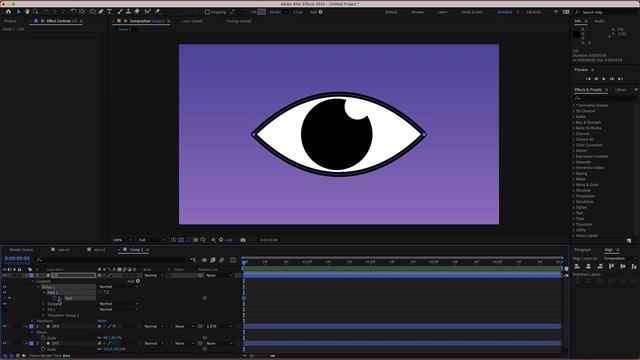Select the Pen tool

click(x=101, y=12)
